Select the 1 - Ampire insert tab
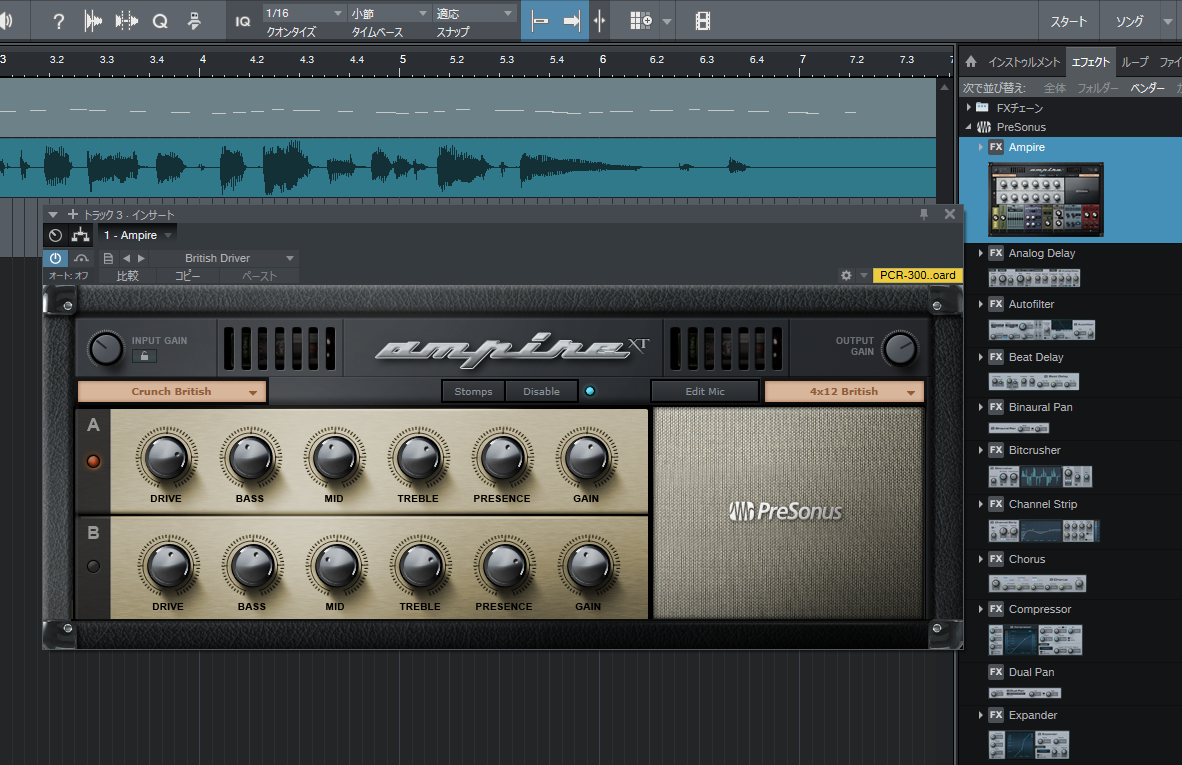The height and width of the screenshot is (765, 1182). 137,235
